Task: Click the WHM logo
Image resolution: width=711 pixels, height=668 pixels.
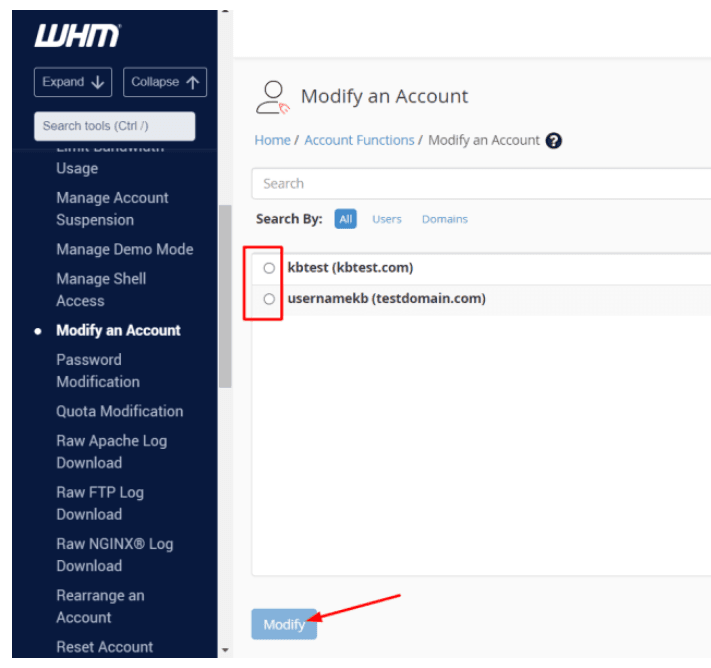Action: point(77,36)
